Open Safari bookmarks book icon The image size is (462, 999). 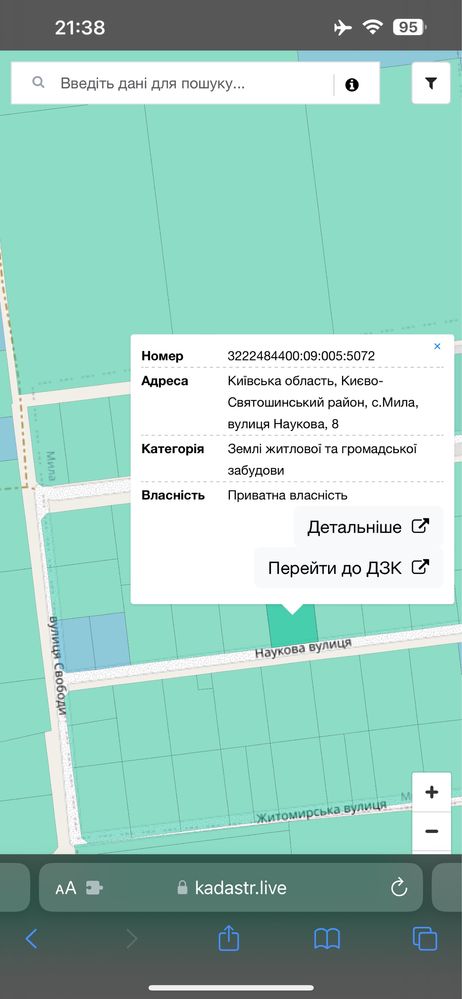327,938
